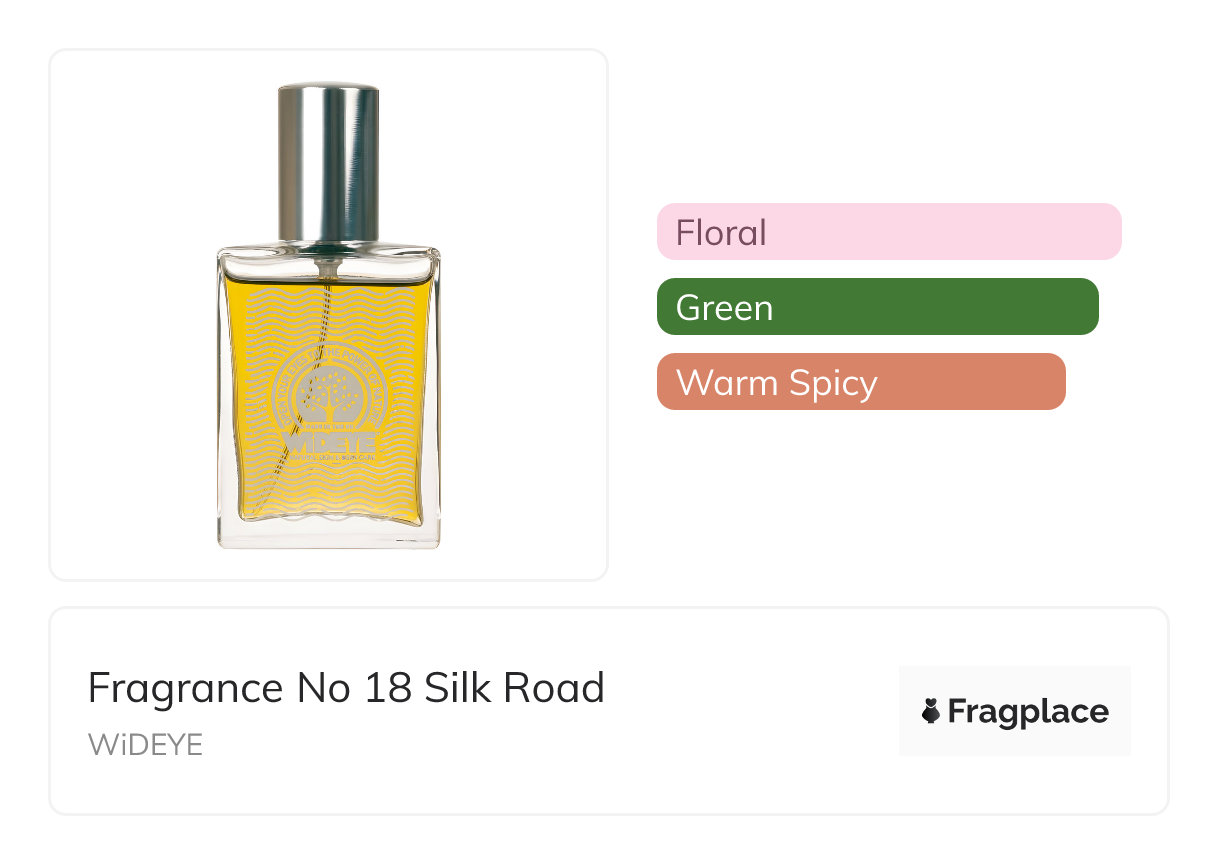Click the Warm Spicy label text
The width and height of the screenshot is (1218, 864).
pyautogui.click(x=777, y=383)
